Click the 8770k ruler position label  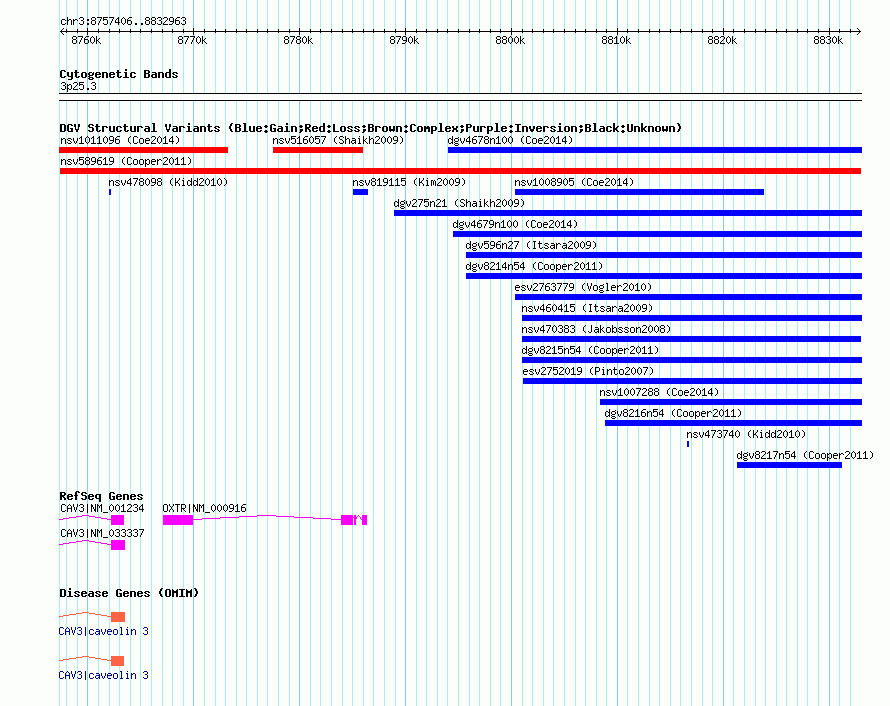(x=192, y=40)
